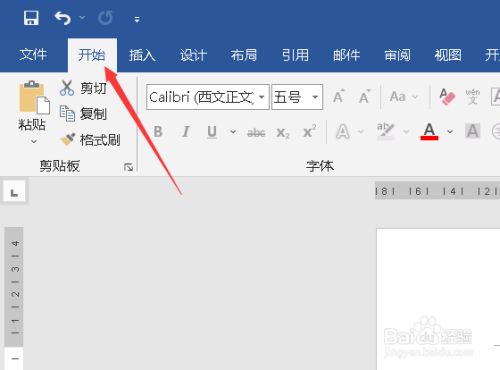Image resolution: width=500 pixels, height=370 pixels.
Task: Switch to the 插入 tab
Action: click(142, 55)
